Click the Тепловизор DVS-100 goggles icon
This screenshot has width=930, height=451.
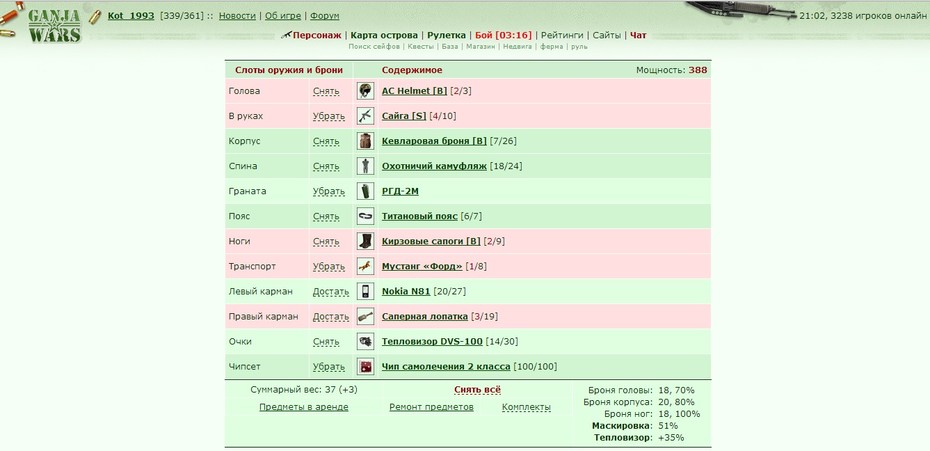click(x=365, y=341)
